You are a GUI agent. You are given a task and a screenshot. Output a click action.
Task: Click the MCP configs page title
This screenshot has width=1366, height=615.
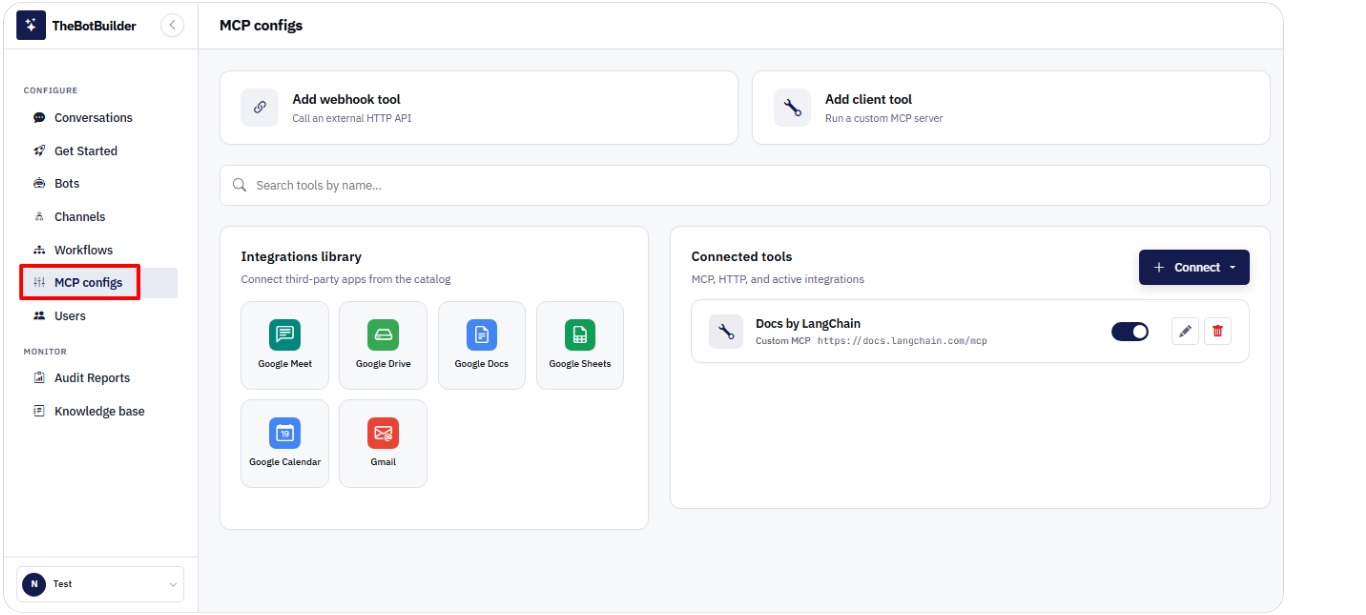261,25
